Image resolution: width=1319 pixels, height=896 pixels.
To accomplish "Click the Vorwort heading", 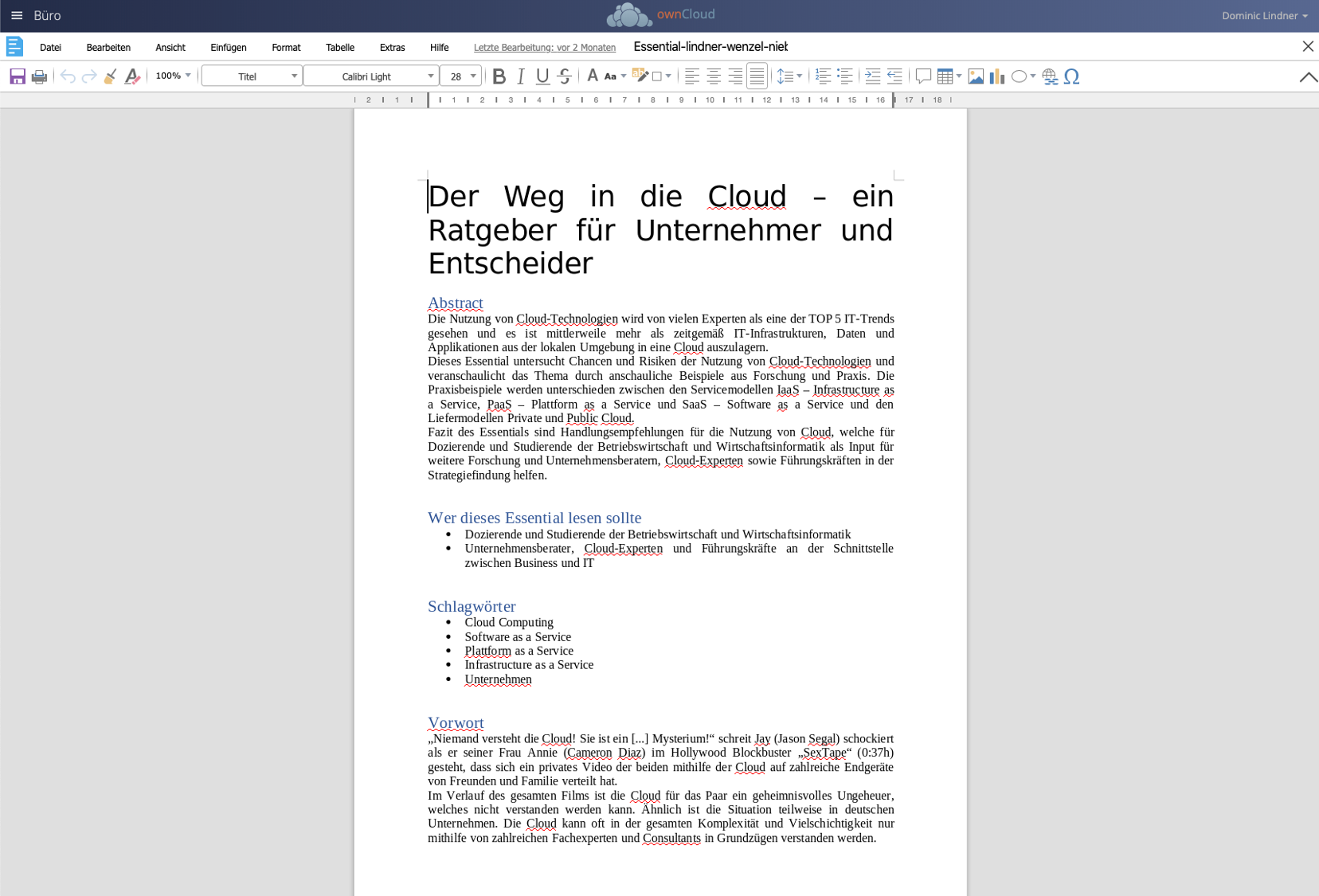I will tap(456, 722).
